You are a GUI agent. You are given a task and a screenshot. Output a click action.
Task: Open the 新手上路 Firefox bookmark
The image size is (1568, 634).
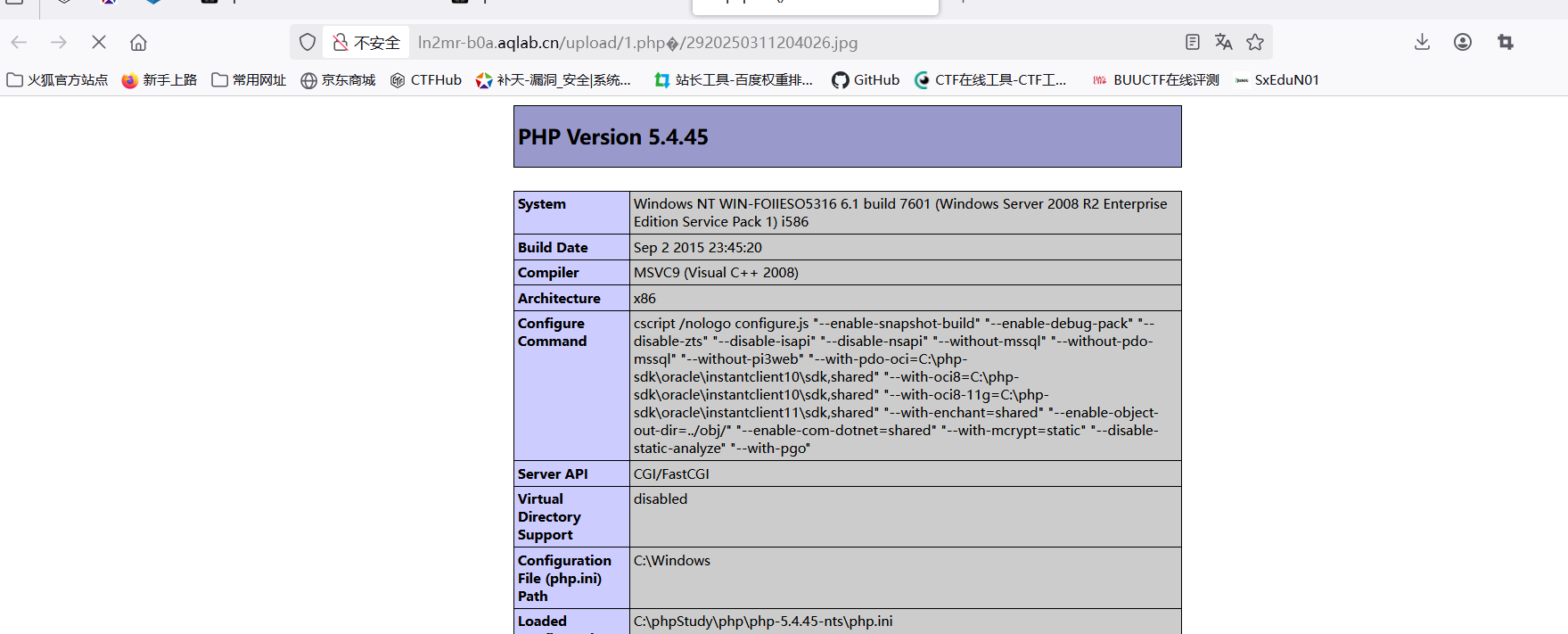point(160,80)
